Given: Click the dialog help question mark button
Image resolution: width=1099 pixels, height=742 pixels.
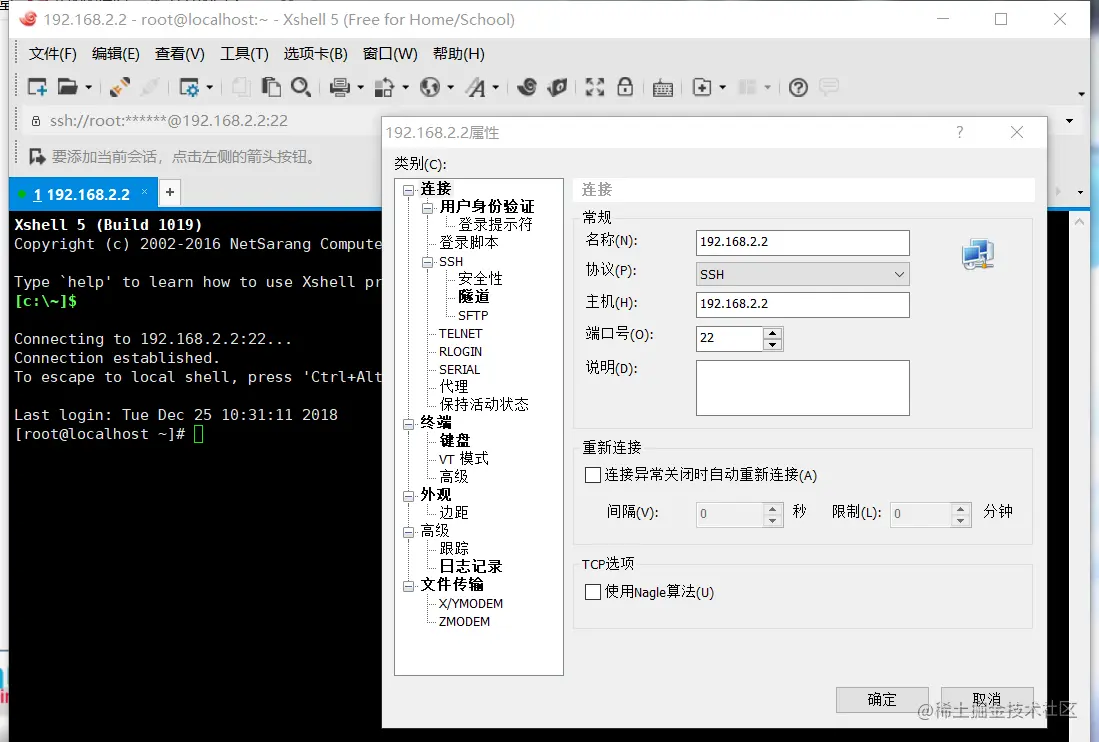Looking at the screenshot, I should (960, 132).
